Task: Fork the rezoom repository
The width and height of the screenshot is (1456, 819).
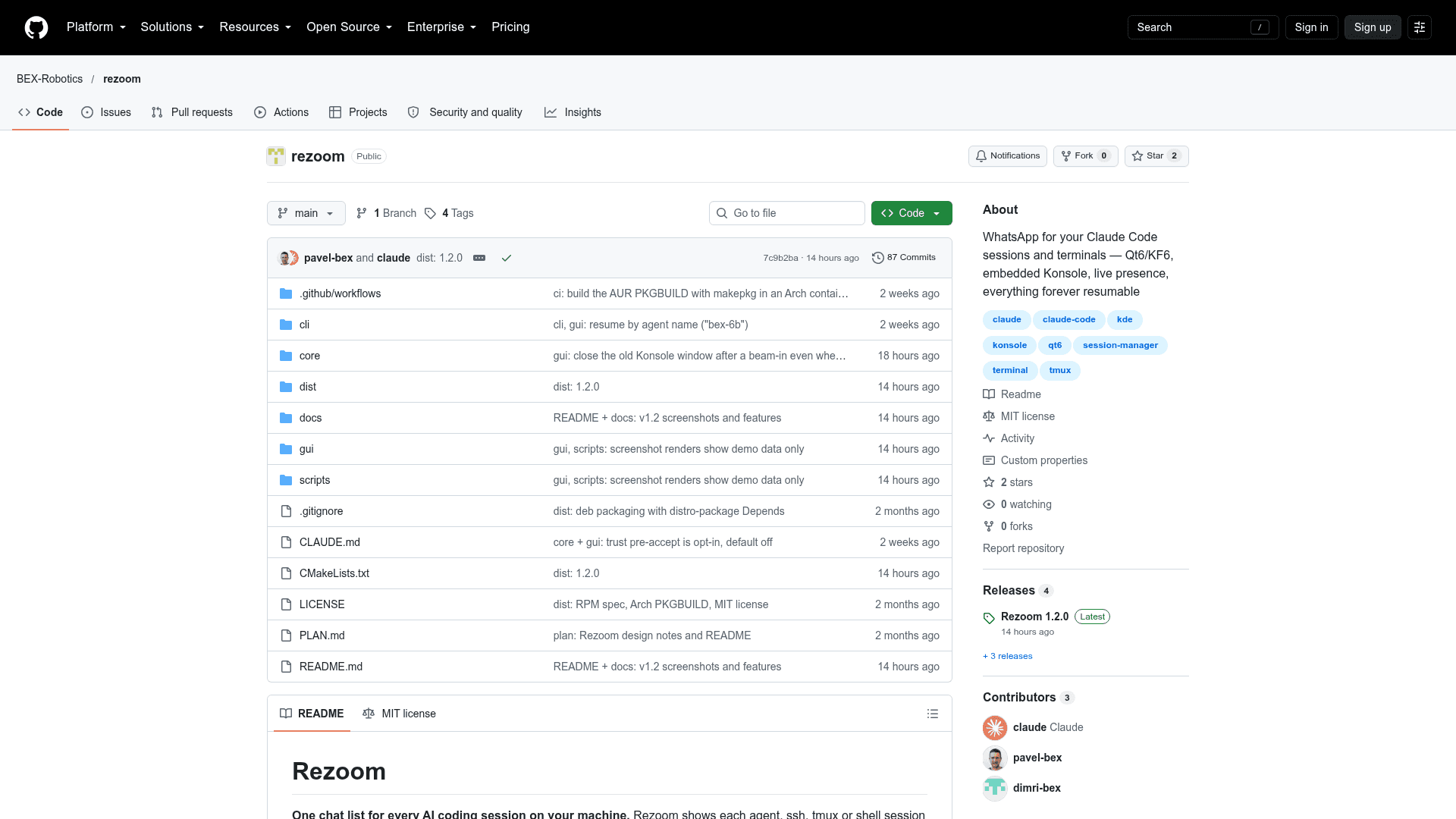Action: [x=1085, y=156]
